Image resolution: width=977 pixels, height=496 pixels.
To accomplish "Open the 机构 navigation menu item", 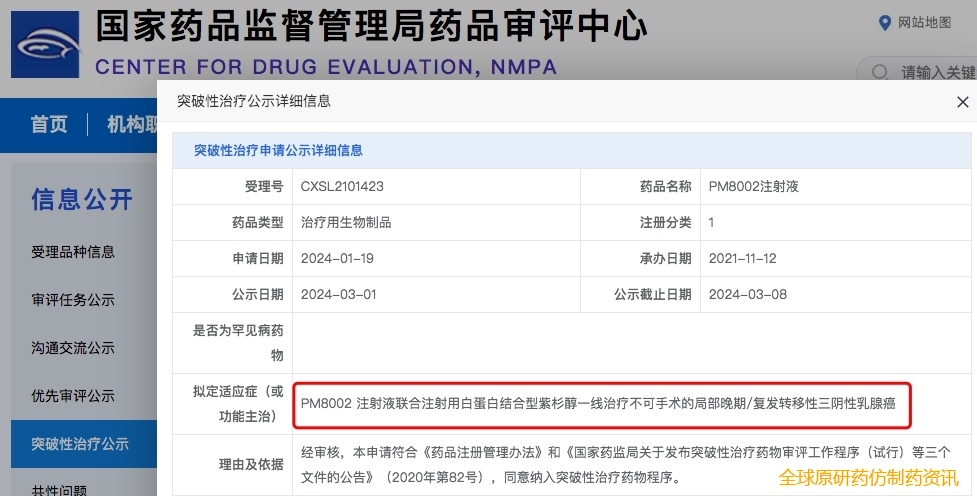I will 131,124.
